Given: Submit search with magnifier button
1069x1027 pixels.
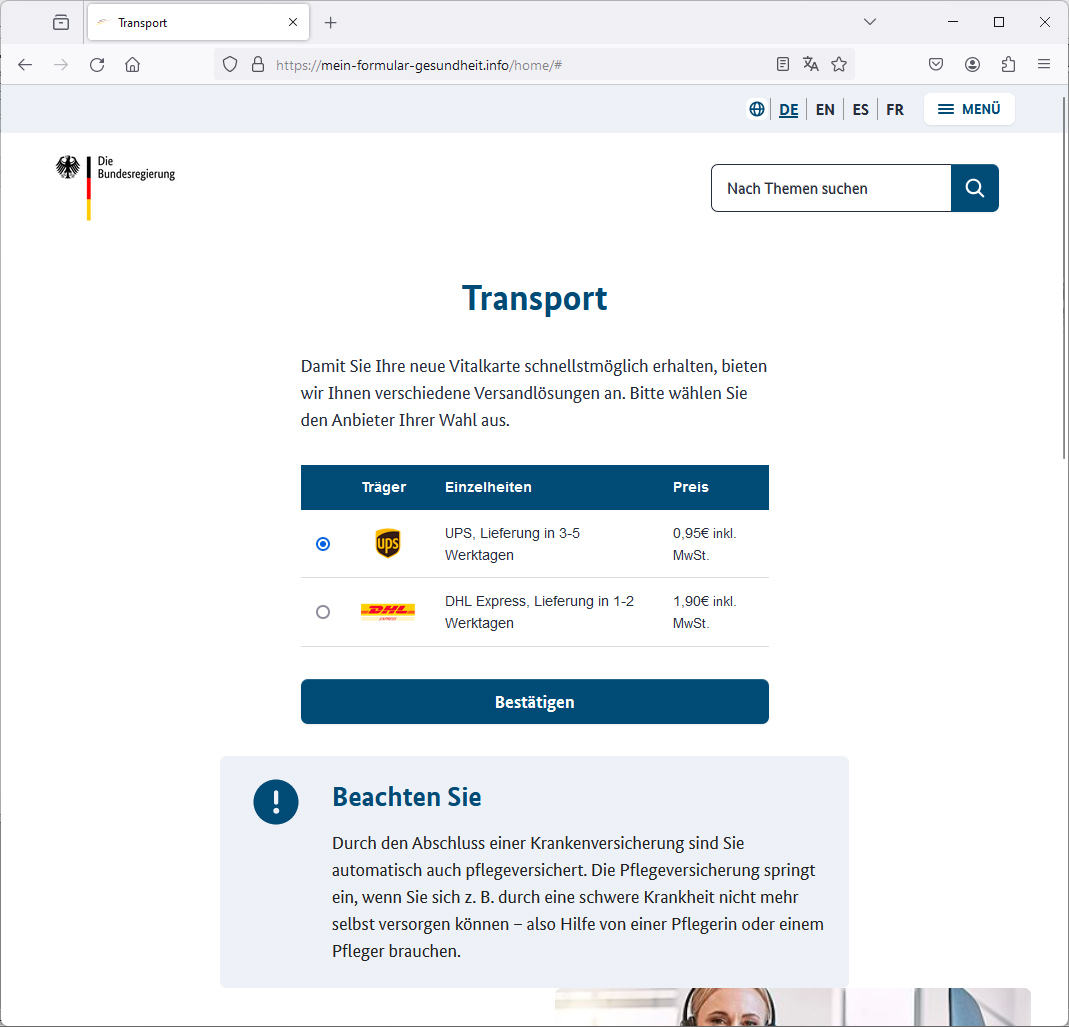Looking at the screenshot, I should [974, 188].
